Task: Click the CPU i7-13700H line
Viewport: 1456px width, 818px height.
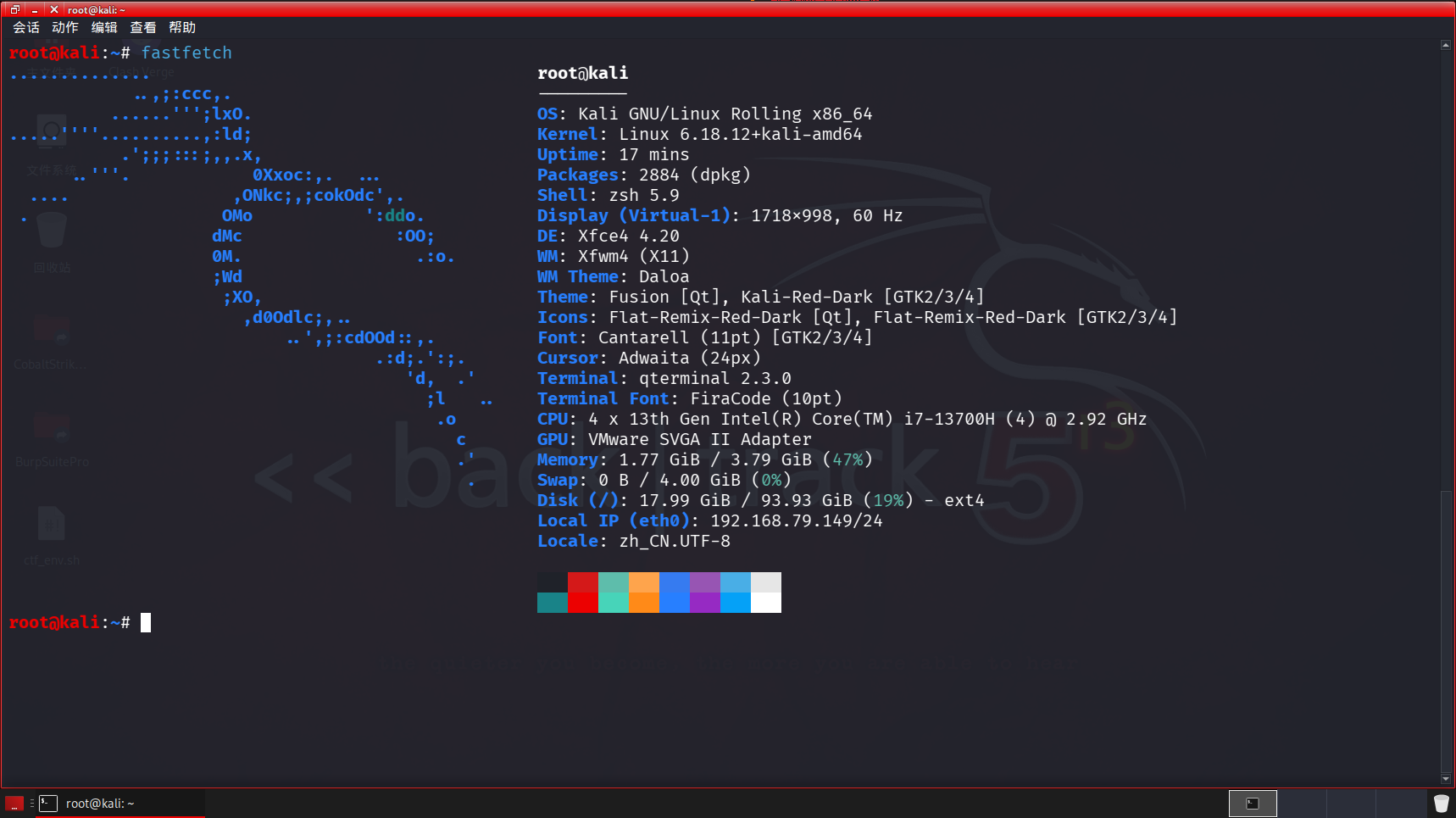Action: coord(842,419)
